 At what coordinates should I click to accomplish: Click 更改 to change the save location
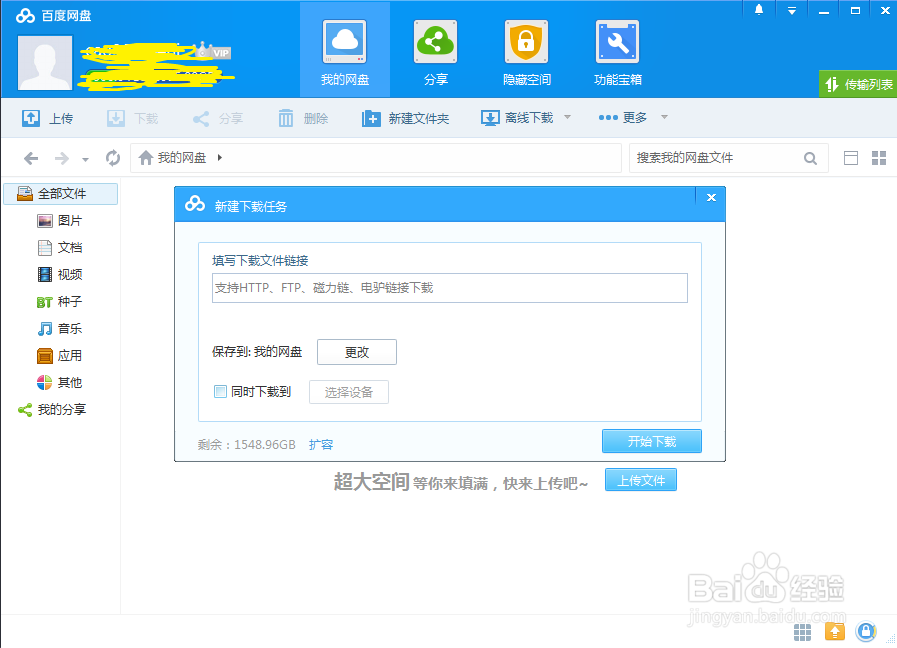coord(357,352)
